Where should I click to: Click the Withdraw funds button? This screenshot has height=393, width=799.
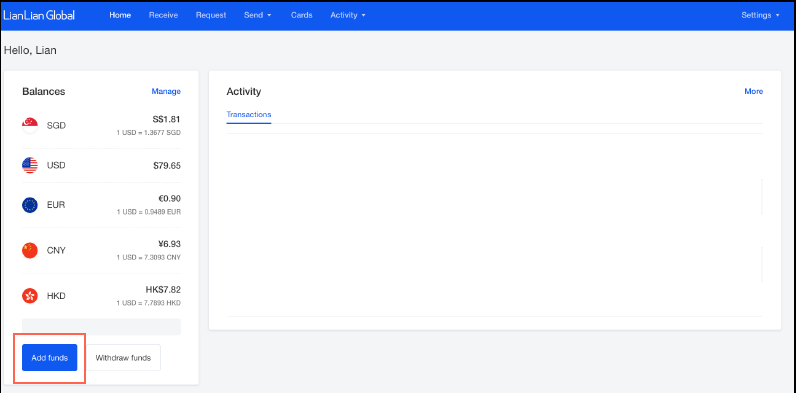point(123,358)
